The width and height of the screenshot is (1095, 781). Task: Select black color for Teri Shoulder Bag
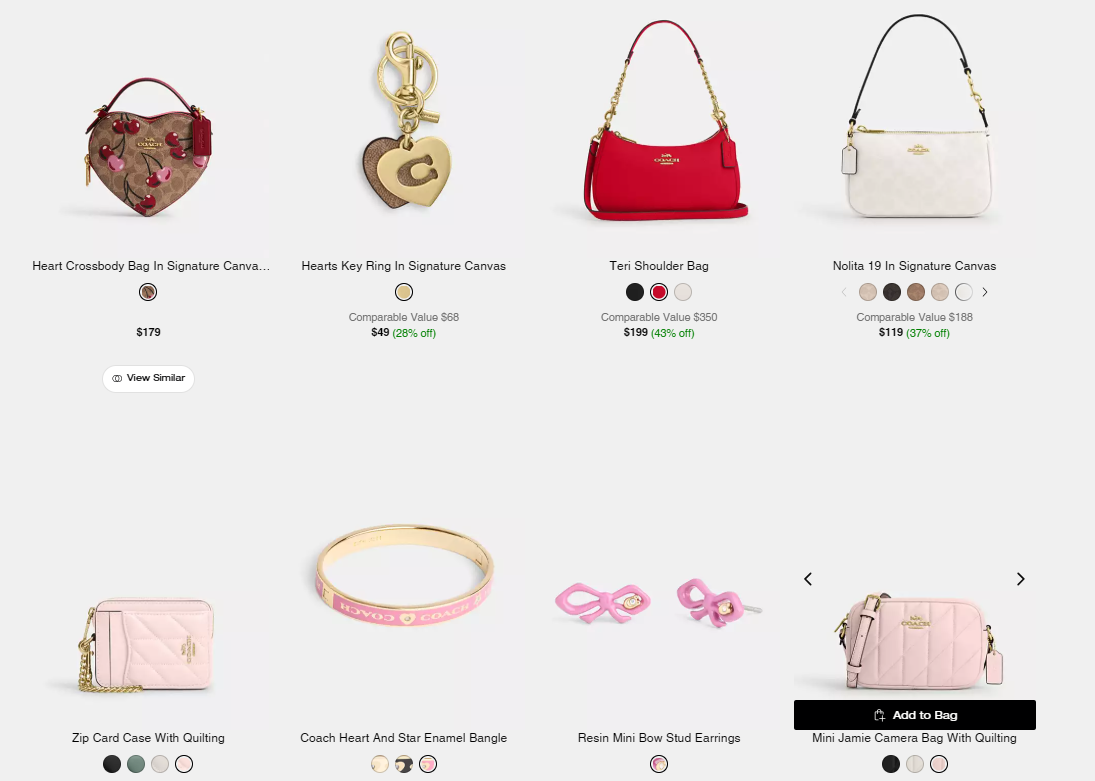click(x=635, y=292)
